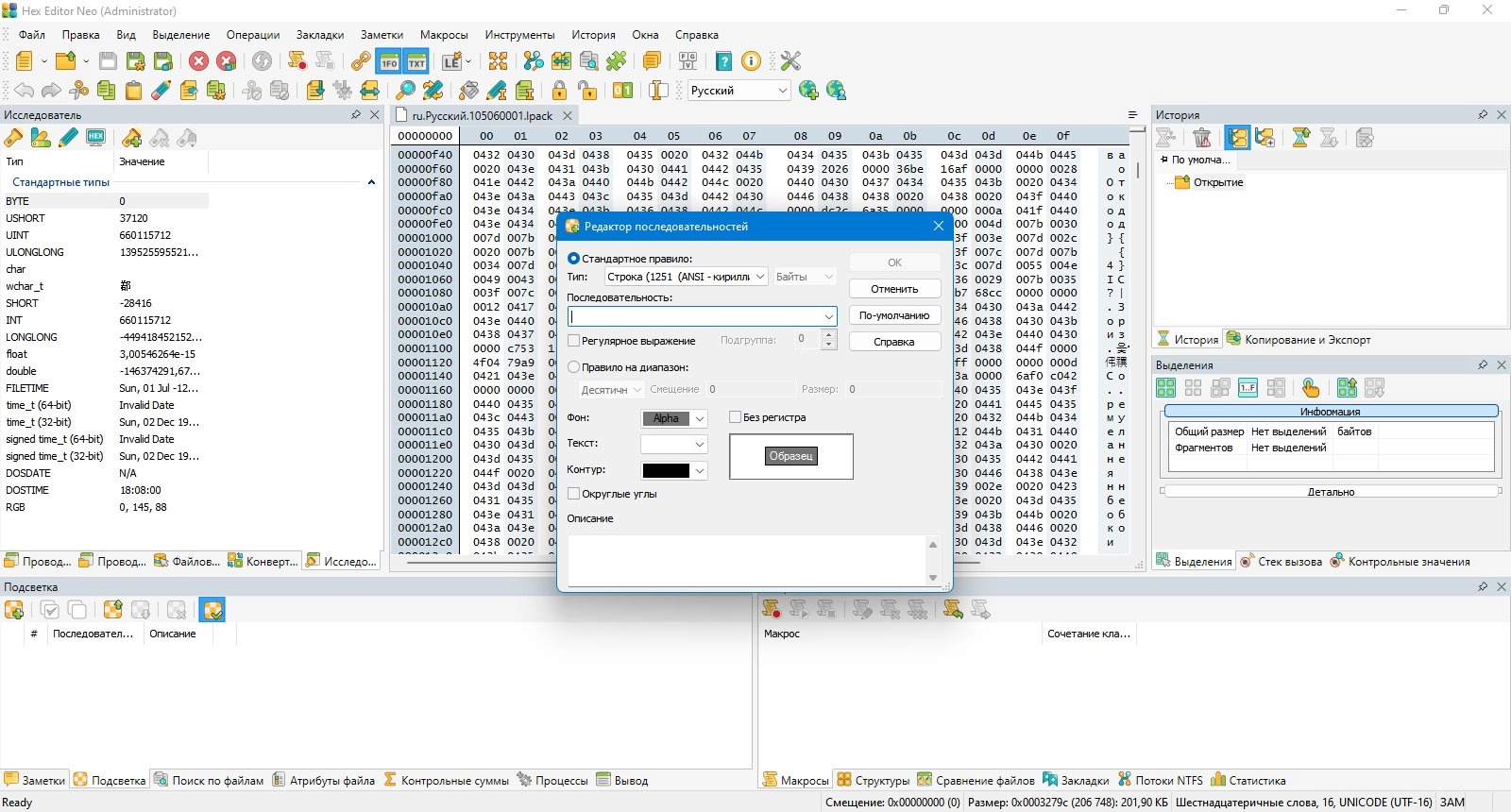Check the Без регистра checkbox
The height and width of the screenshot is (812, 1511).
pyautogui.click(x=736, y=417)
